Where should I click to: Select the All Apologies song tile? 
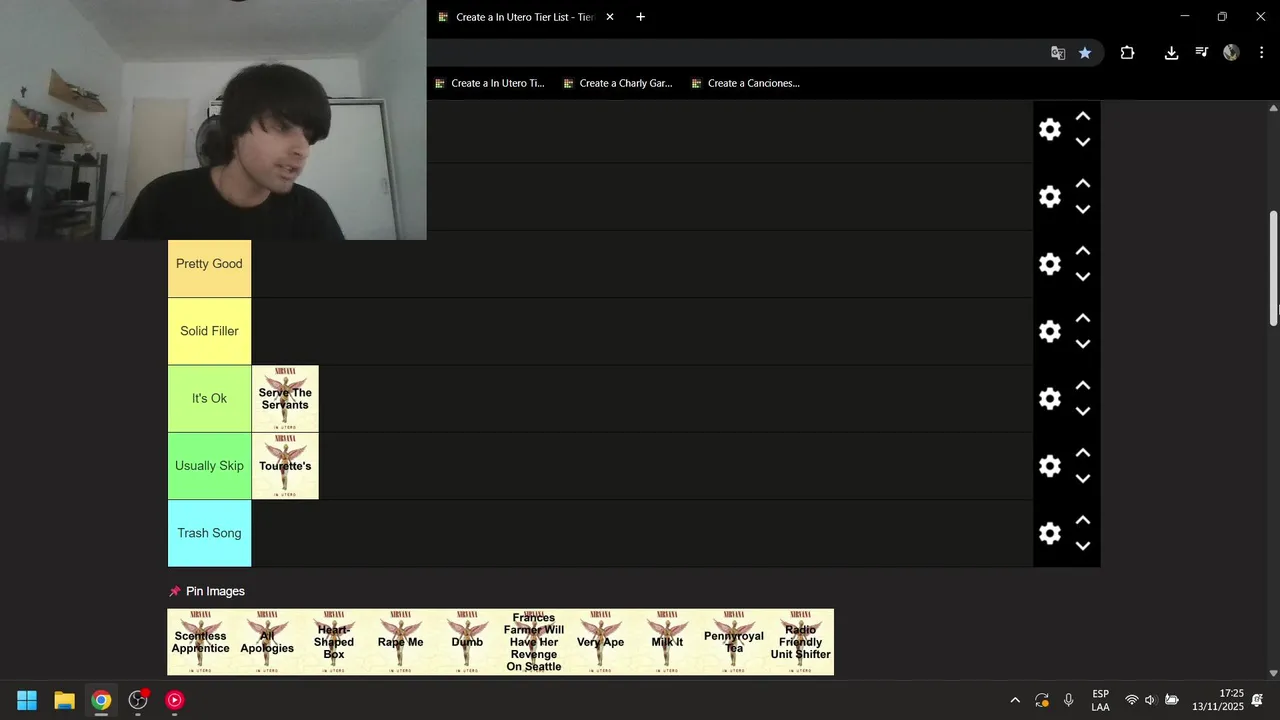267,642
